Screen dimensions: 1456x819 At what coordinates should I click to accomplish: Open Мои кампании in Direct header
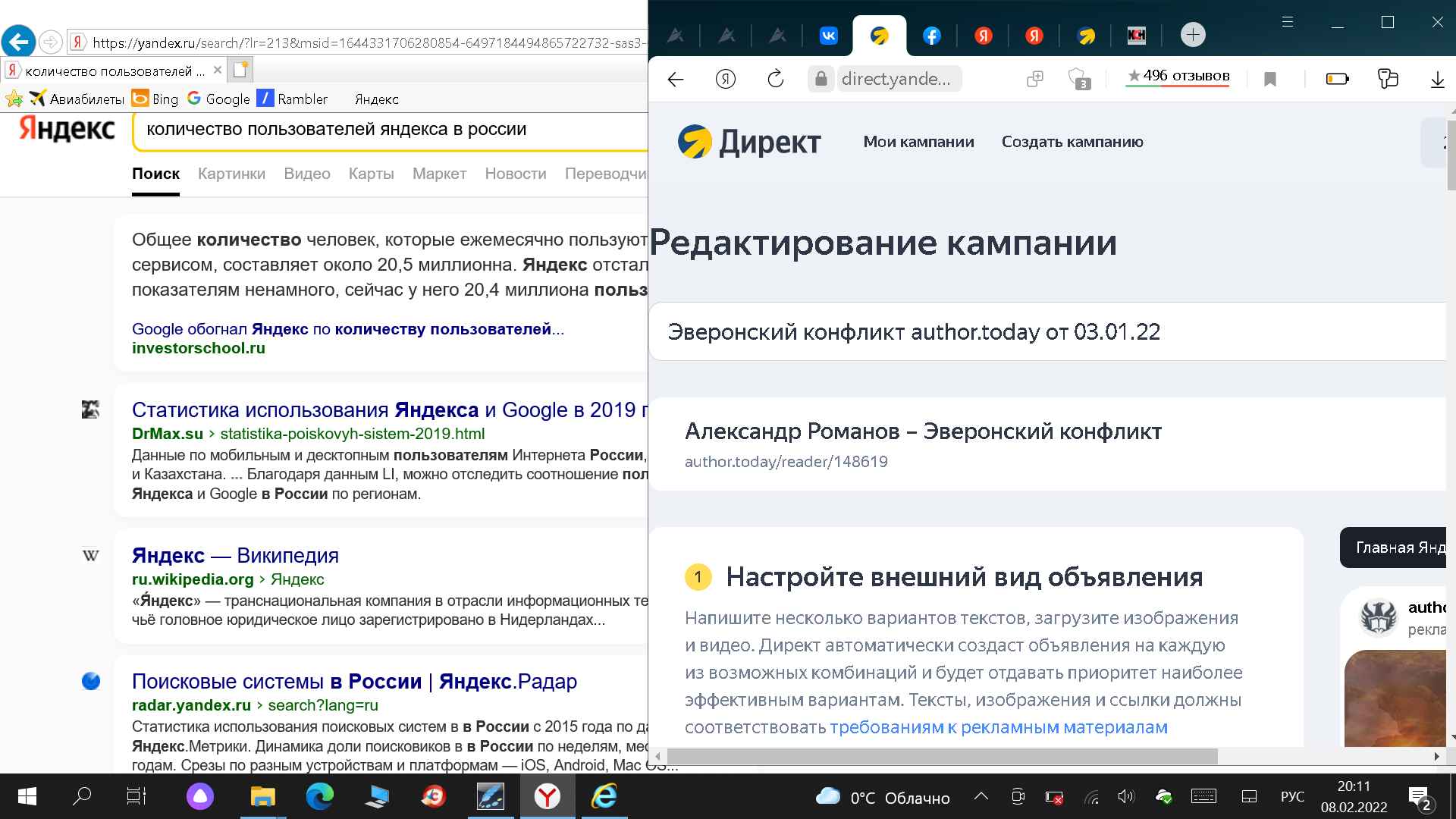(918, 142)
